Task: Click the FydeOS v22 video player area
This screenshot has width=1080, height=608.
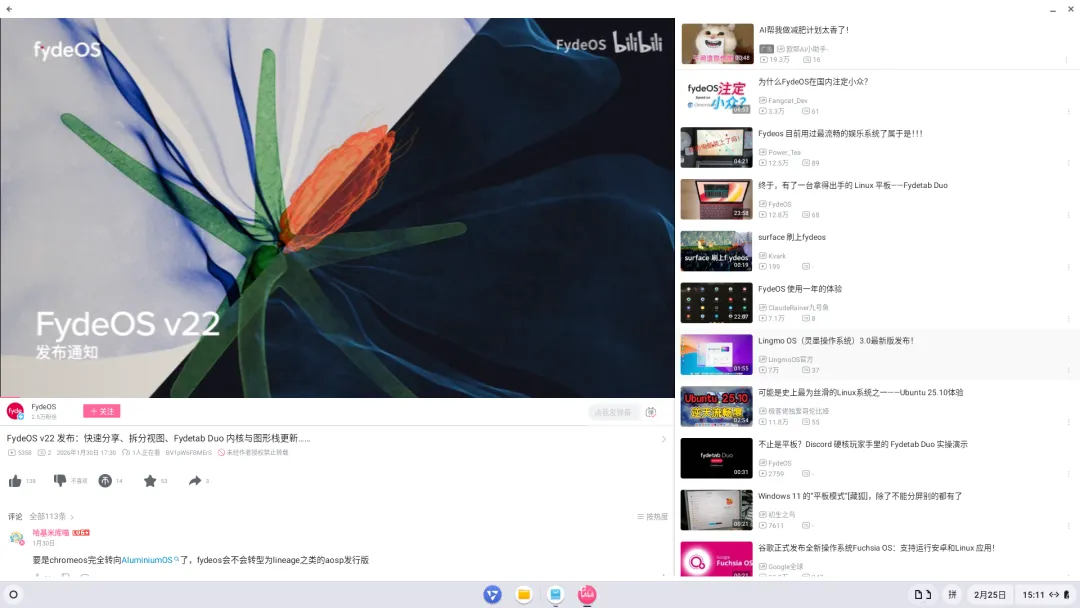Action: click(x=338, y=207)
